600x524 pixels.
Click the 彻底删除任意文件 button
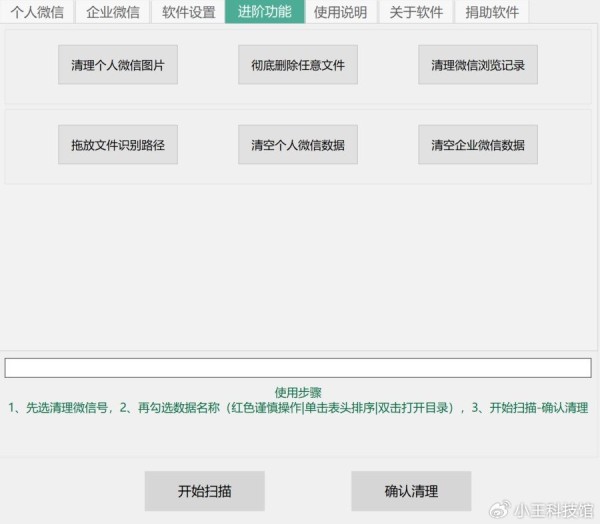[x=298, y=65]
